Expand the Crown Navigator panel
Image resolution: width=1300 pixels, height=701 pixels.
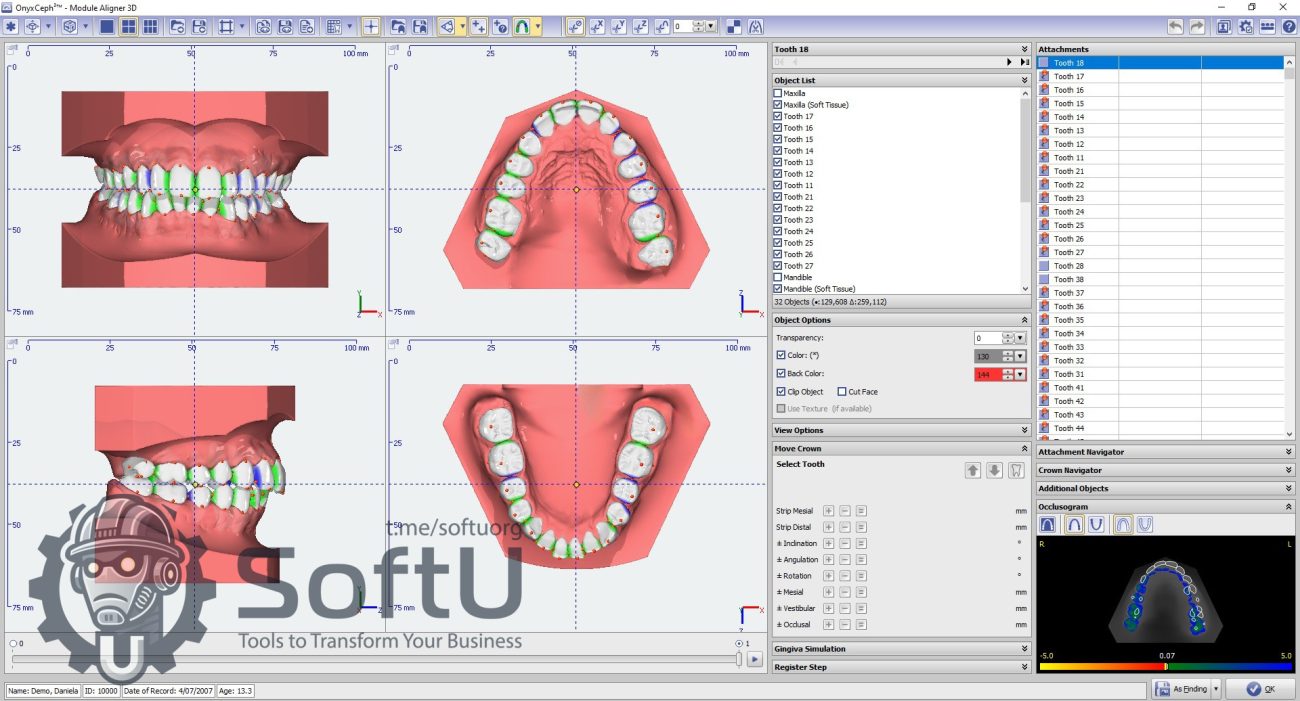coord(1289,470)
